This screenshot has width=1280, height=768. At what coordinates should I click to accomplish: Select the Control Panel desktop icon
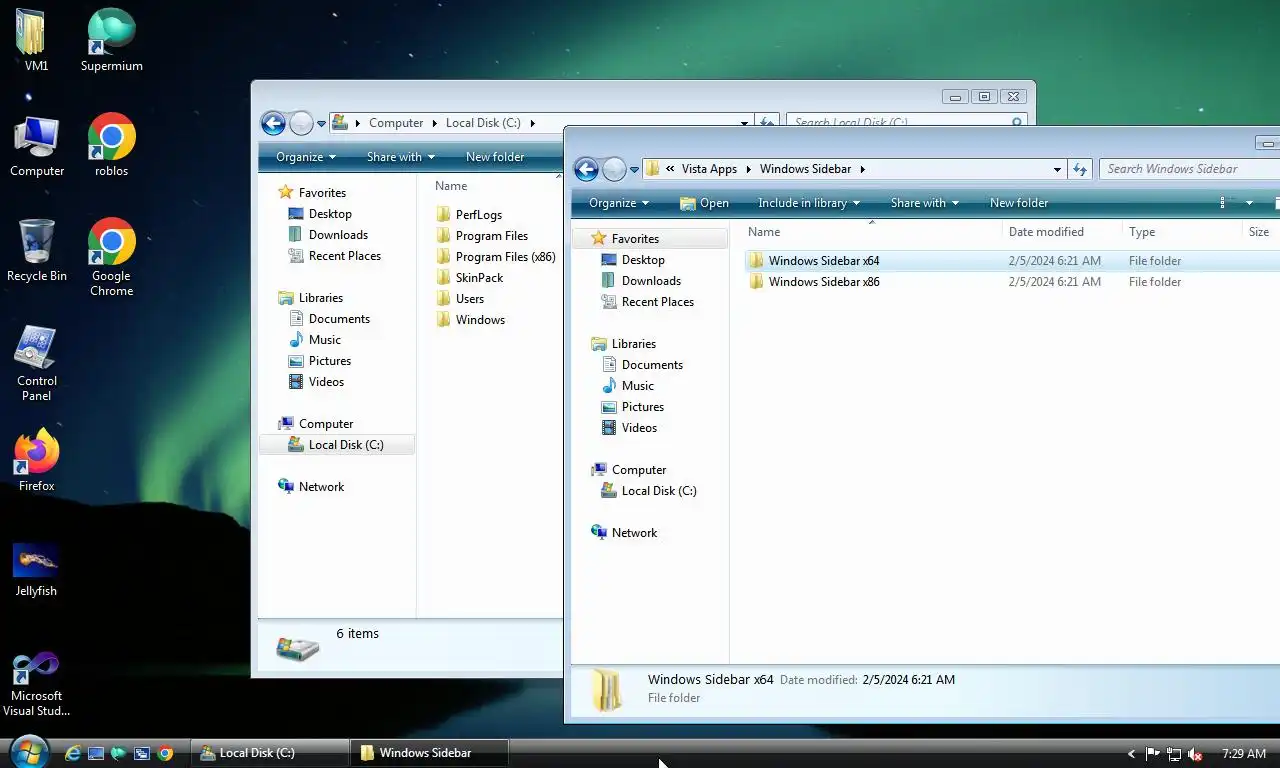point(37,362)
